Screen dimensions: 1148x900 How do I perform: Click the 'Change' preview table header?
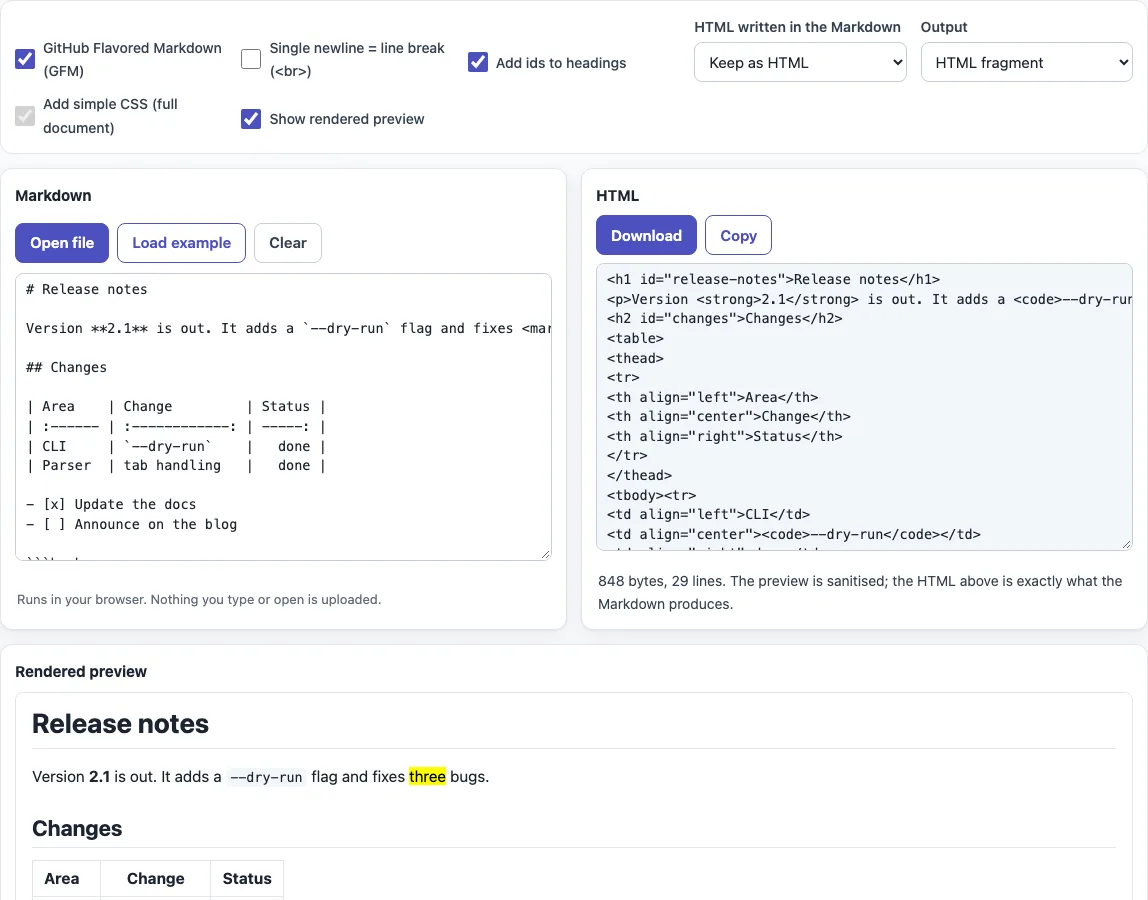click(156, 879)
